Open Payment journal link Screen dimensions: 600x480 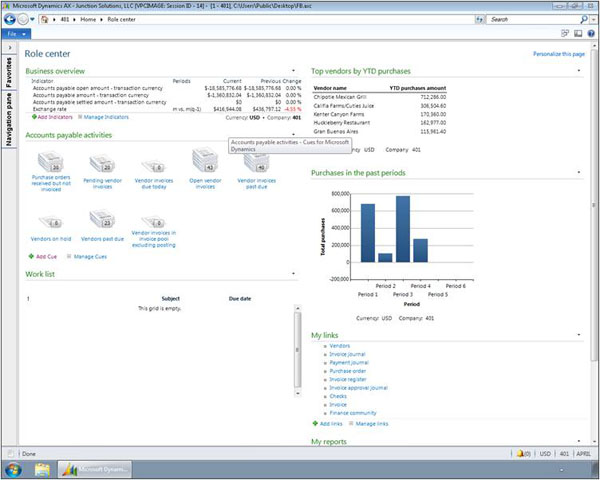[349, 362]
